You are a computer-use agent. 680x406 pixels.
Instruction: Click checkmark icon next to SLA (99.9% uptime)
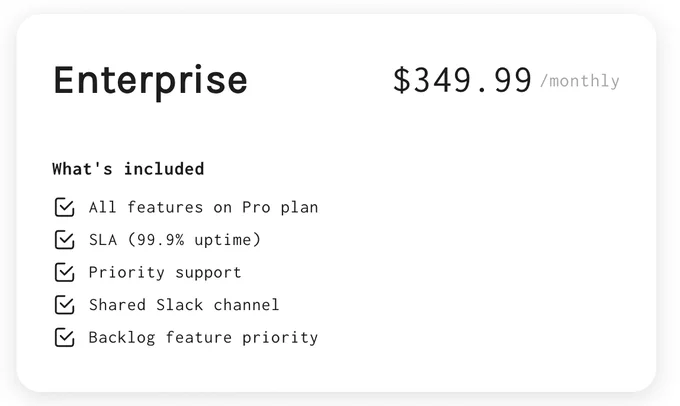click(x=65, y=239)
